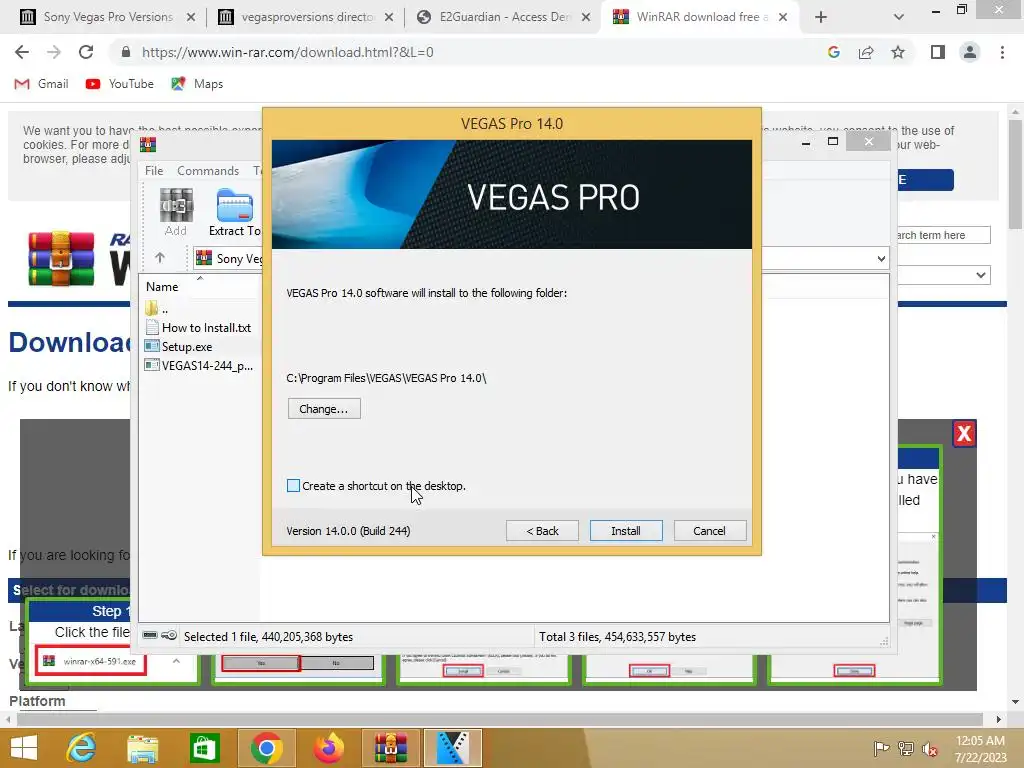Click the key icon in WinRAR status bar
Screen dimensions: 1024x768
[x=169, y=635]
